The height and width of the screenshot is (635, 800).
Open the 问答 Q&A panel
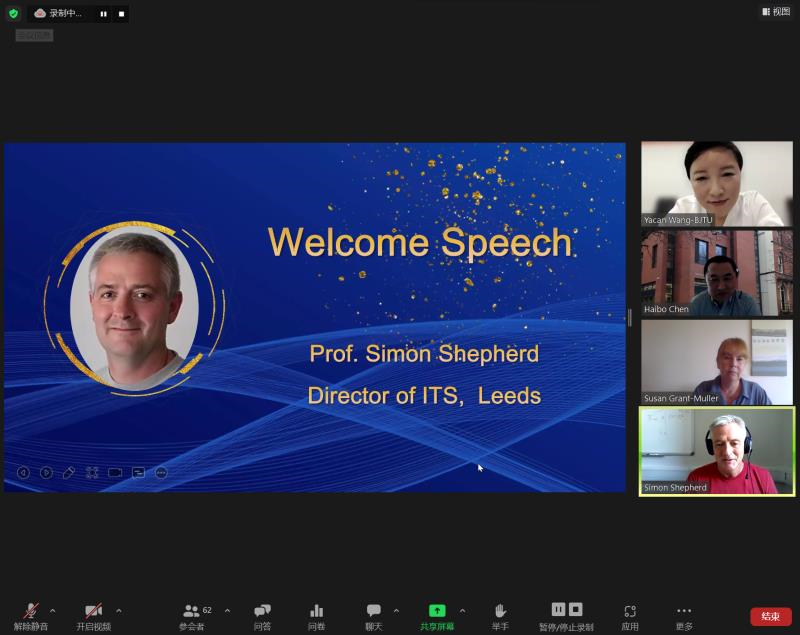tap(262, 616)
